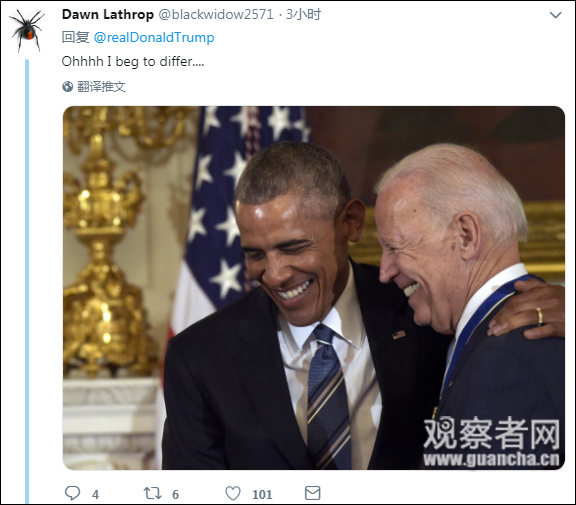Click the blue conversation thread line
This screenshot has height=505, width=576.
[x=27, y=281]
